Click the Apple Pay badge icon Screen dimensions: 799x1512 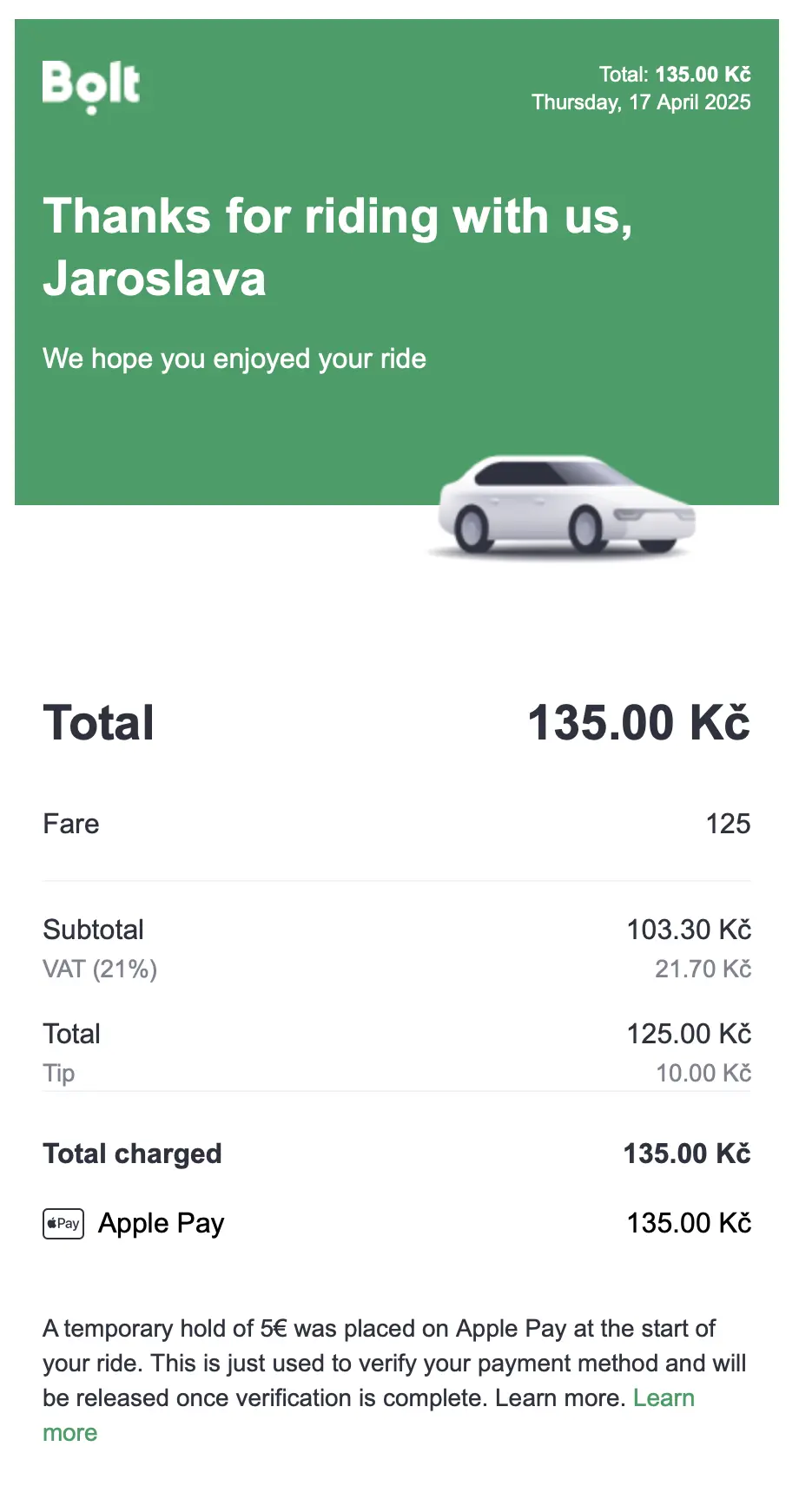pos(63,1224)
